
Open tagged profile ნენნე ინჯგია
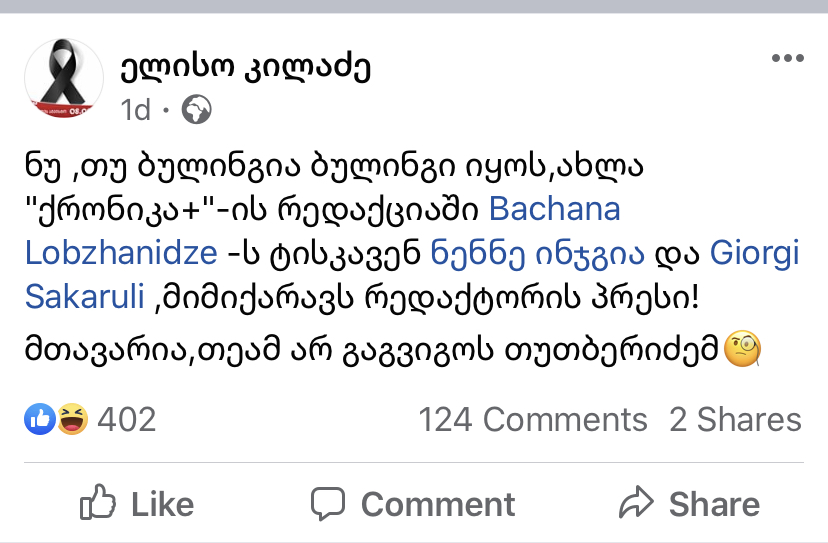point(536,253)
